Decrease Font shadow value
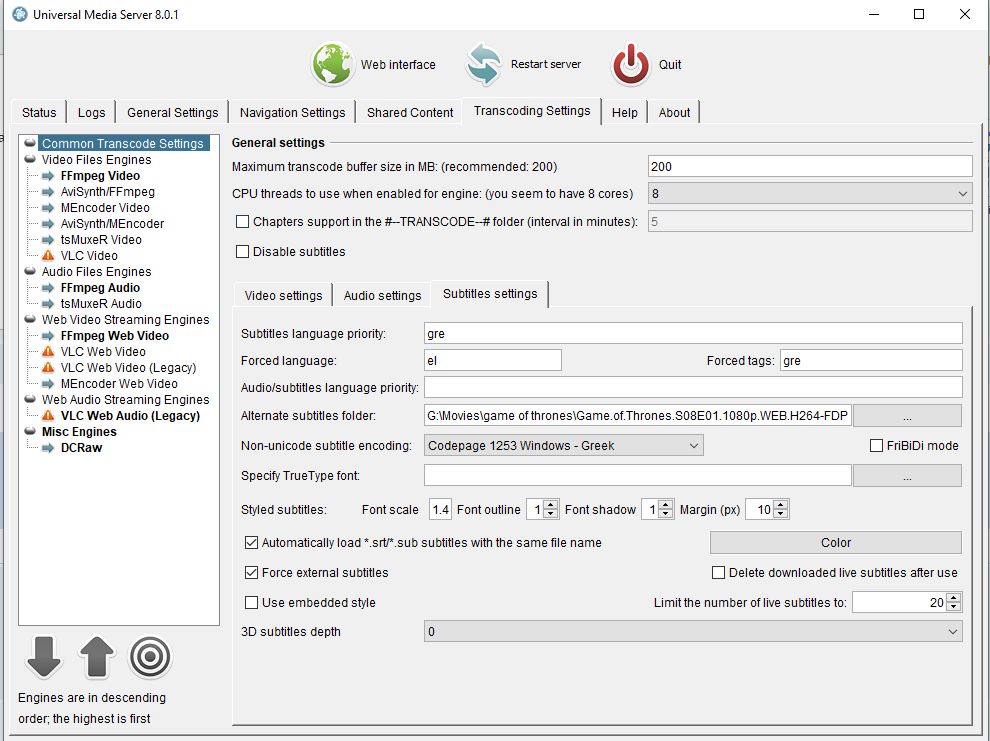990x741 pixels. pyautogui.click(x=665, y=514)
